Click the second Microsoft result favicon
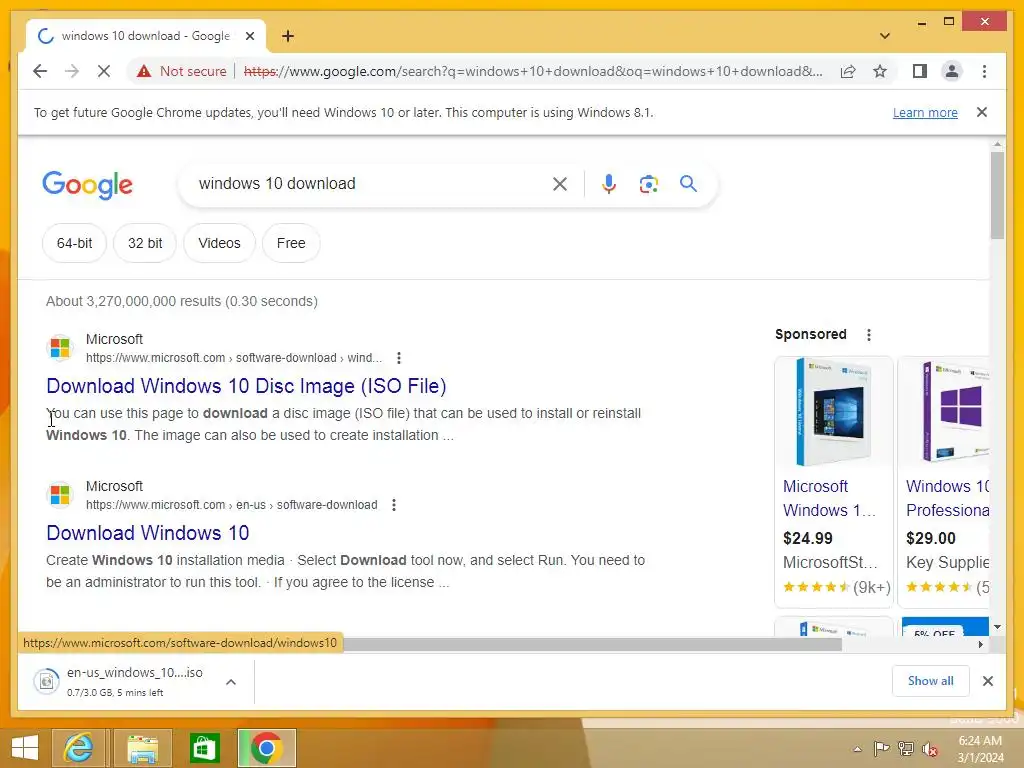This screenshot has height=768, width=1024. pos(60,495)
